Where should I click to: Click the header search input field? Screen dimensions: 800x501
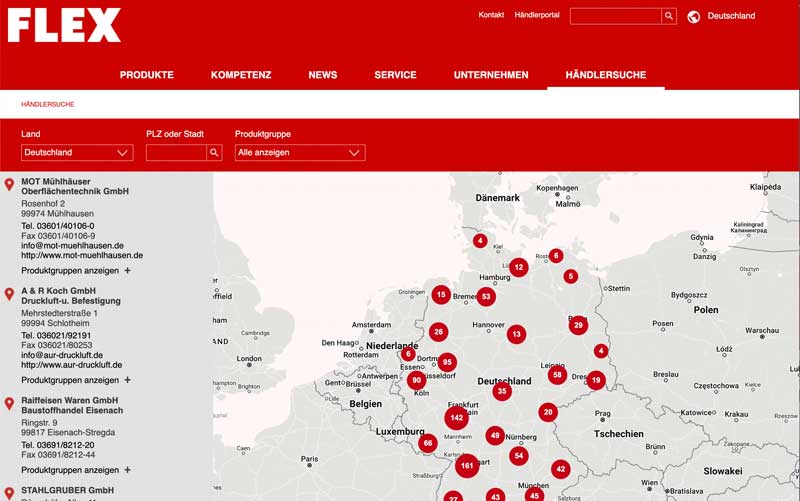pos(616,16)
